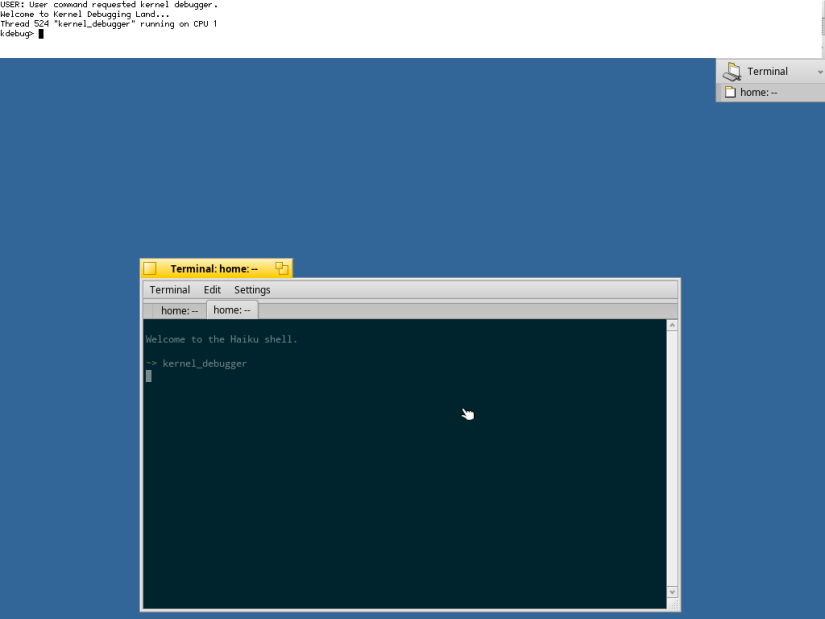Click the kernel_debugger command text in the terminal
Screen dimensions: 825x619
[205, 364]
